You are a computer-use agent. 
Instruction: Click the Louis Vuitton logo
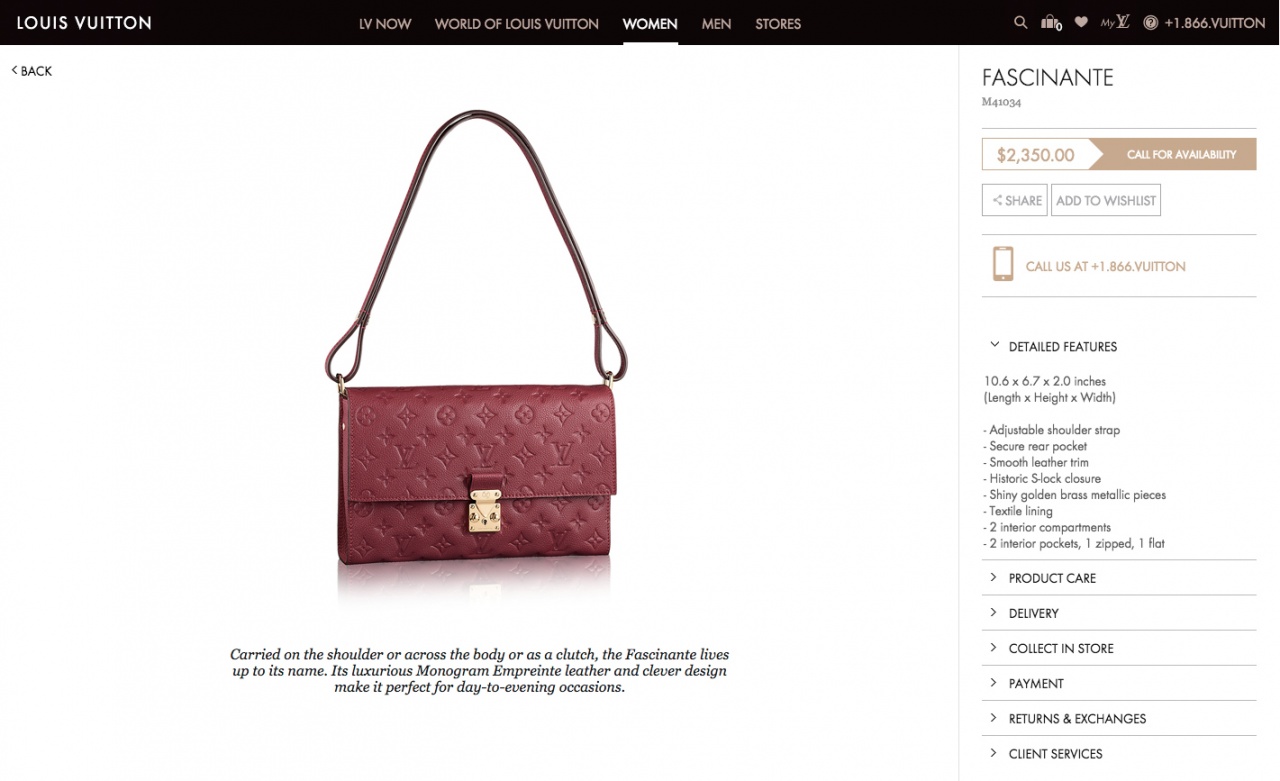(84, 22)
